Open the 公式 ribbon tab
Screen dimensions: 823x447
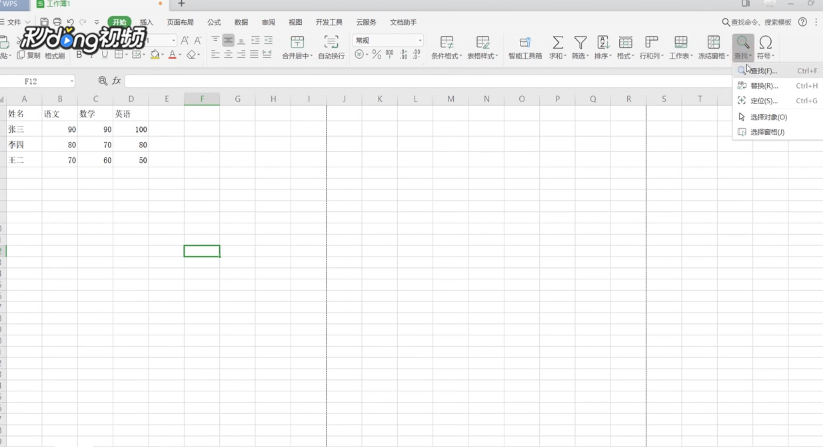[214, 22]
